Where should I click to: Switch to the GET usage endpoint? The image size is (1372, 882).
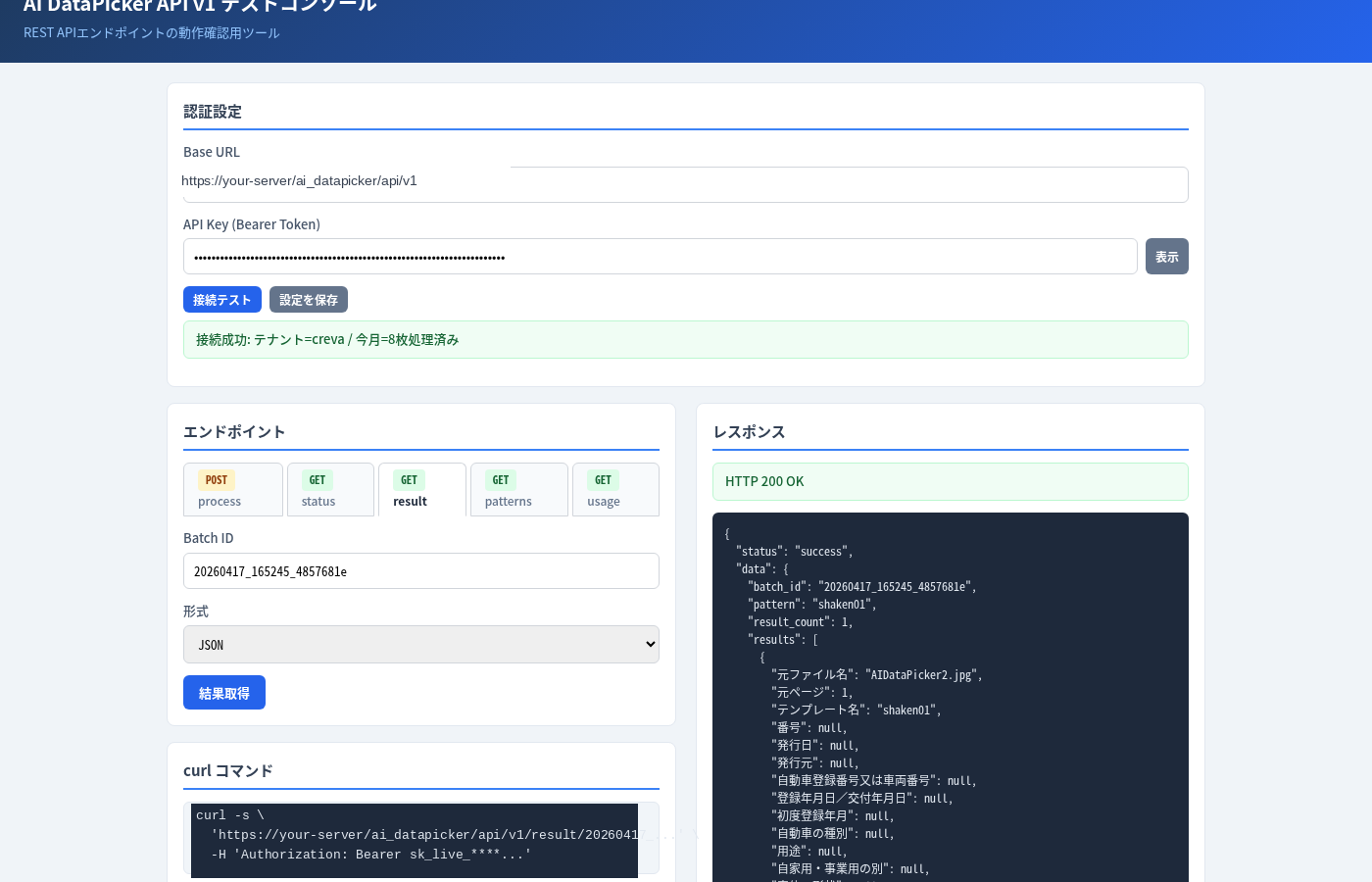pyautogui.click(x=615, y=490)
